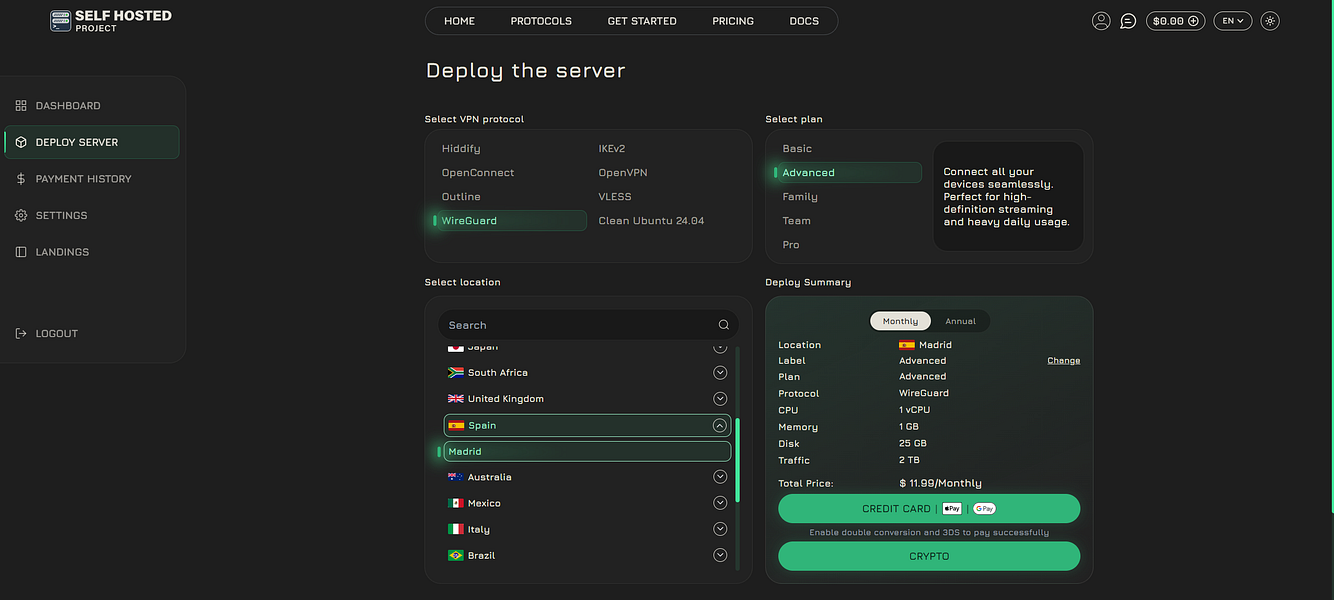The height and width of the screenshot is (600, 1334).
Task: Click the United Kingdom flag icon
Action: click(x=456, y=399)
